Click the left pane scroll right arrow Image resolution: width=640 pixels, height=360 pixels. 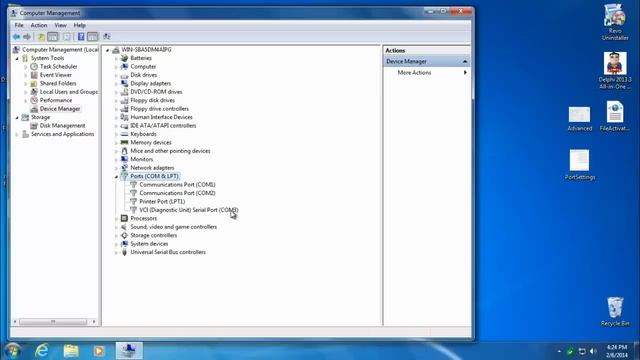click(94, 322)
